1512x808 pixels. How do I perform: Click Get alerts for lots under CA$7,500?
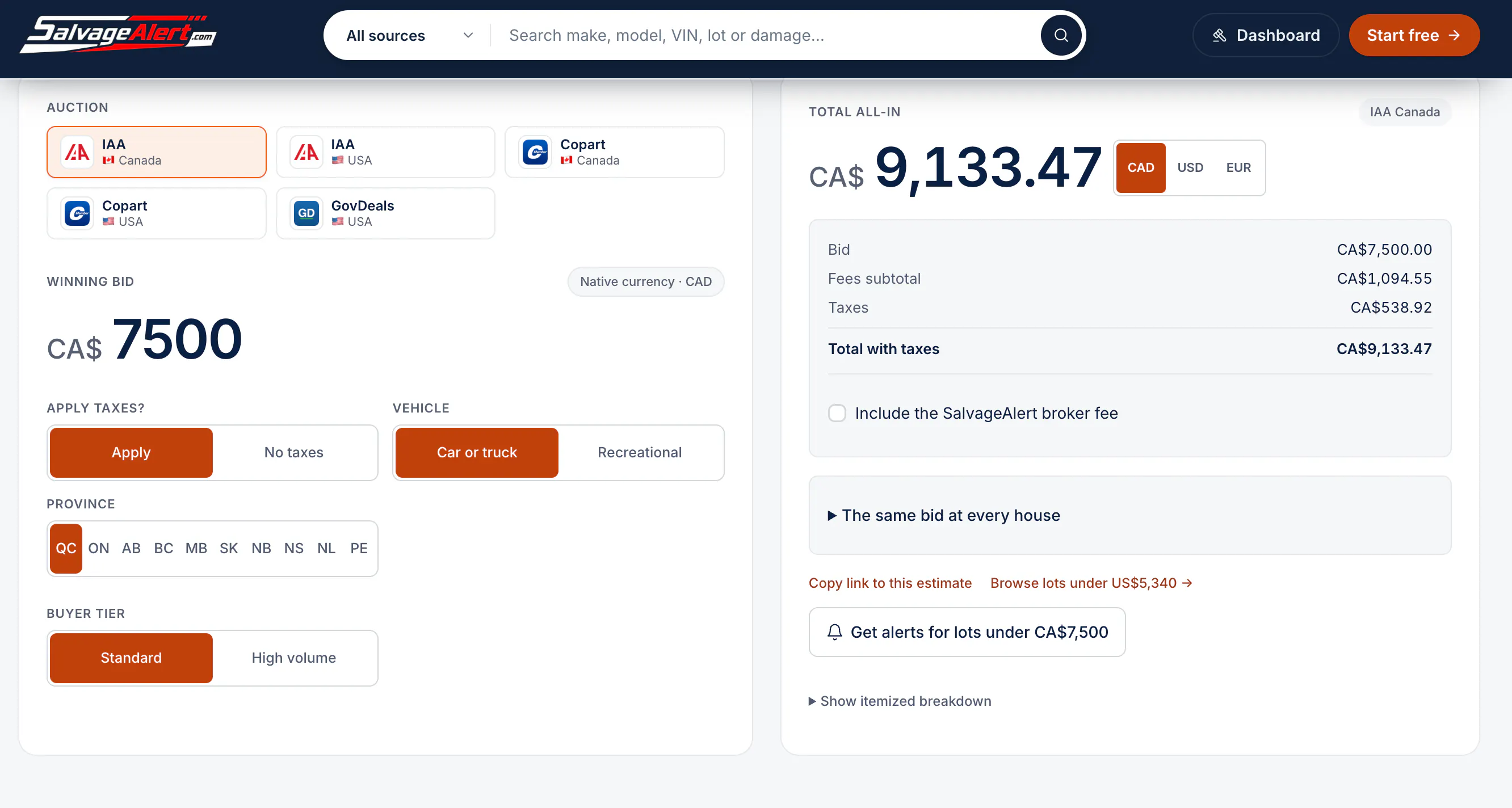click(x=967, y=632)
